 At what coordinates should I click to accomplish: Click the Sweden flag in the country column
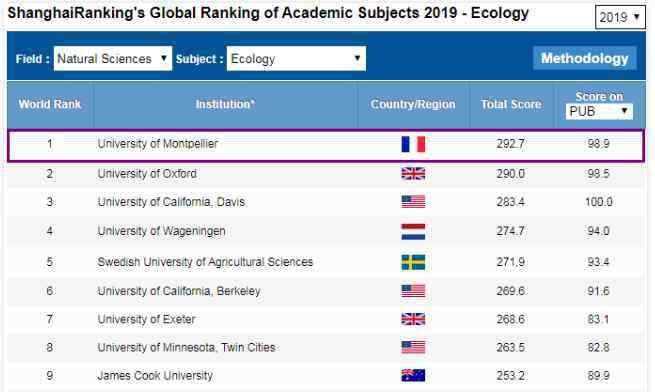point(413,262)
